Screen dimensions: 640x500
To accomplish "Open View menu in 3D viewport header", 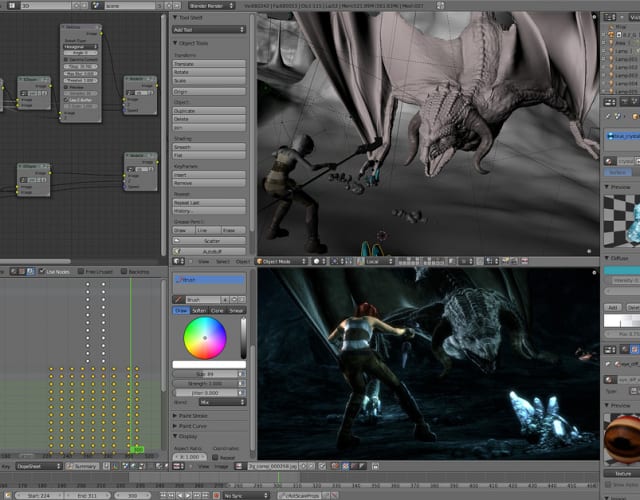I will point(203,261).
